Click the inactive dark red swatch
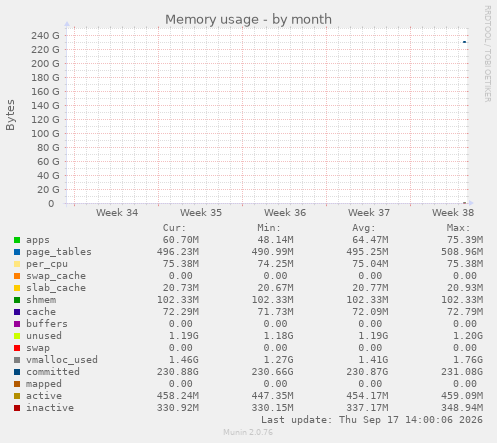The width and height of the screenshot is (497, 443). tap(17, 408)
